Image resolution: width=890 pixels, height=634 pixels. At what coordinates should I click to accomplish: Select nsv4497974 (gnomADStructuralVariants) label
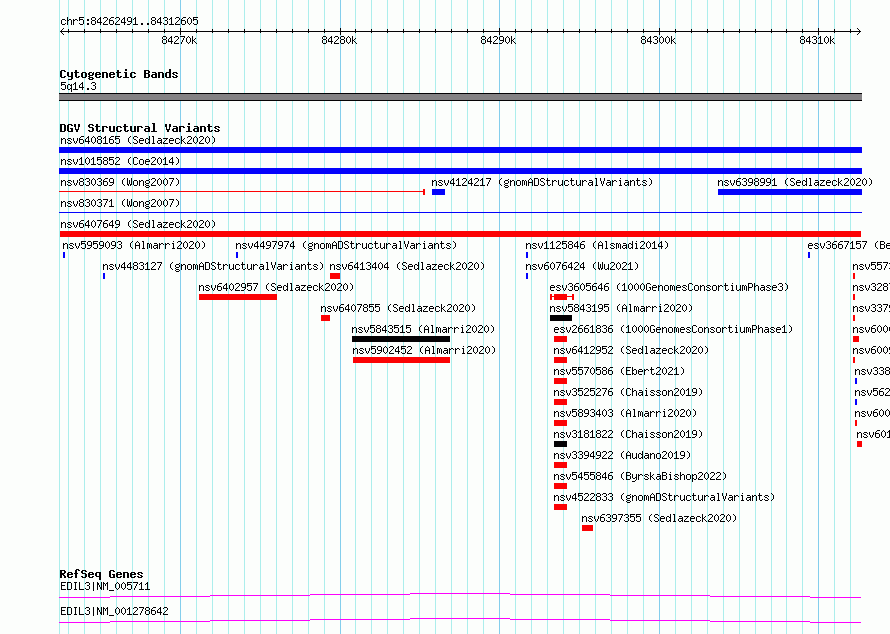(x=346, y=245)
